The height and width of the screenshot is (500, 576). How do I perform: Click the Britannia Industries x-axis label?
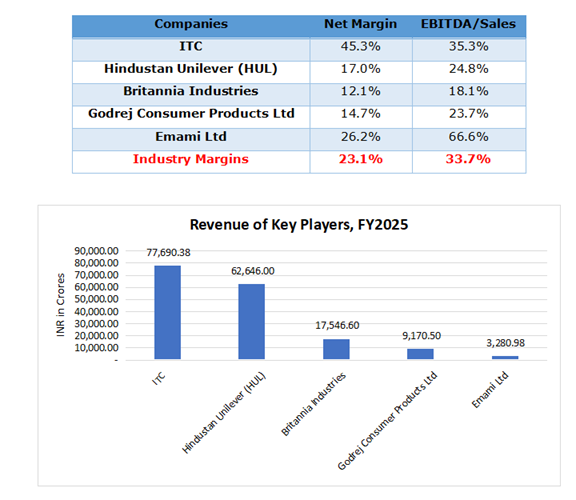click(x=313, y=404)
